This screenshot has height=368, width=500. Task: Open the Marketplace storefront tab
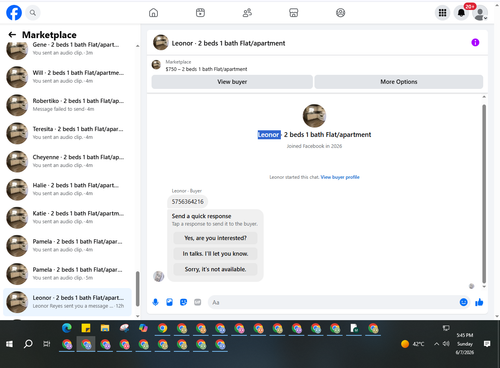(294, 13)
